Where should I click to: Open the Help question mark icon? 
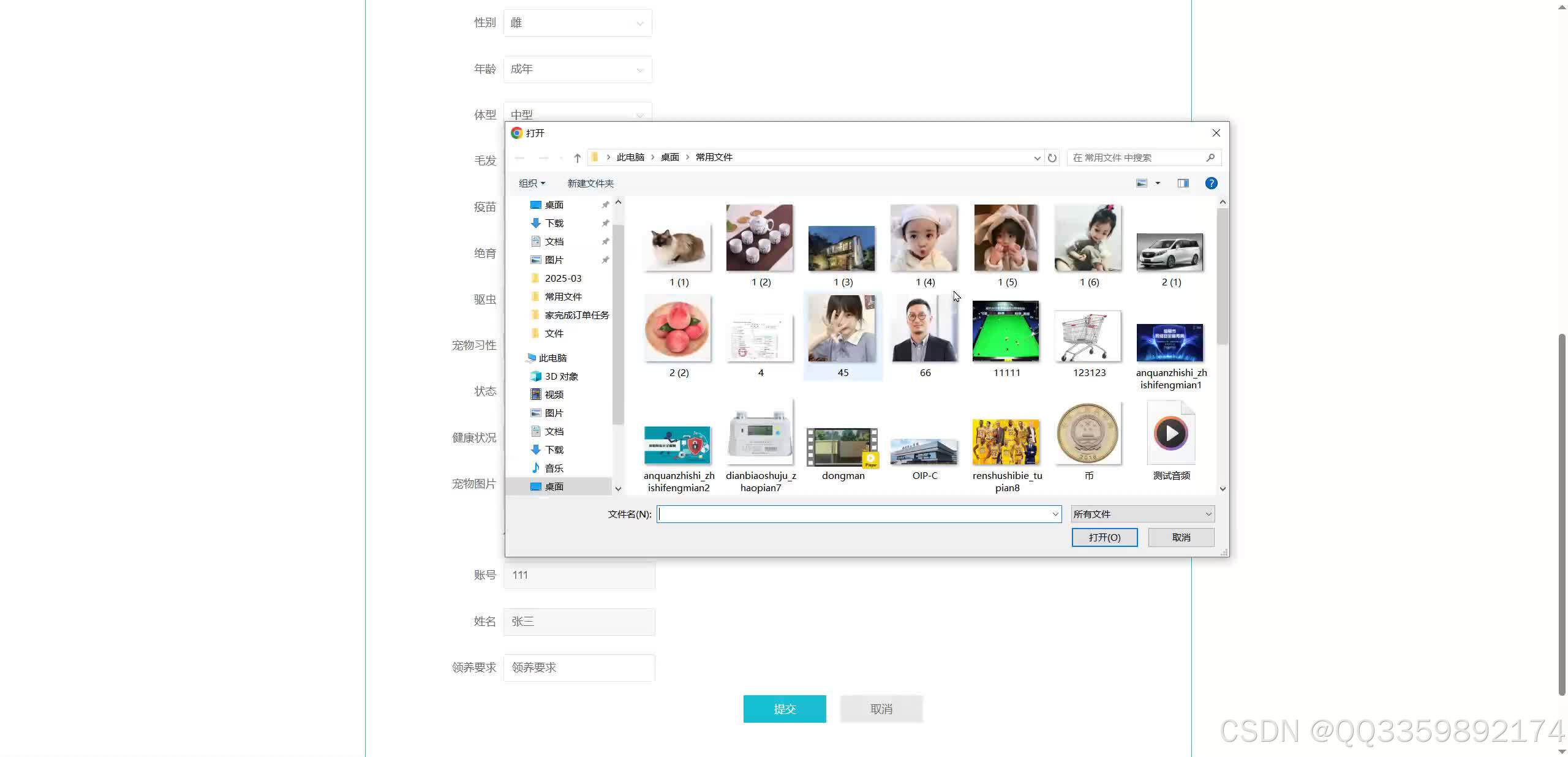click(x=1211, y=183)
